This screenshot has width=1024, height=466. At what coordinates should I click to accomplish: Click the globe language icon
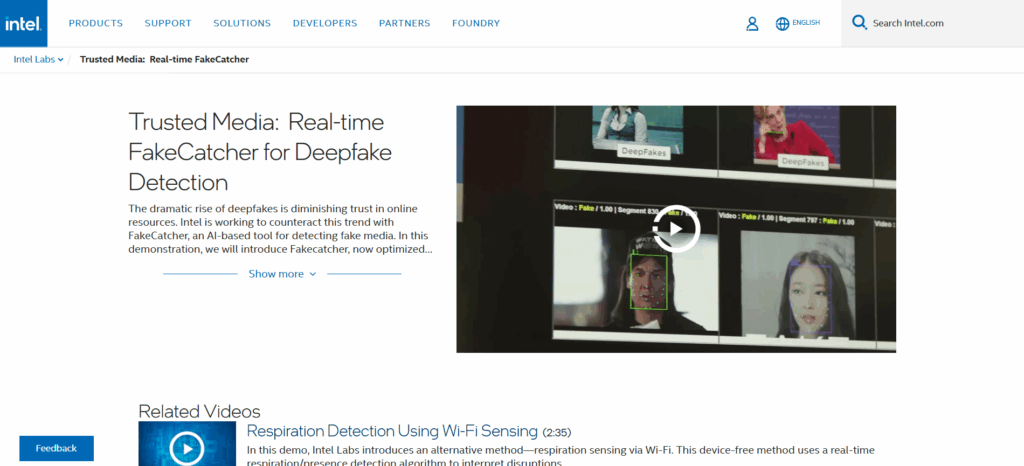point(782,23)
